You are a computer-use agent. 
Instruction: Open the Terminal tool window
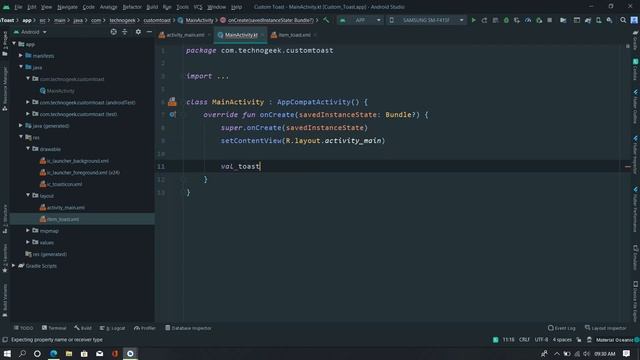coord(54,328)
